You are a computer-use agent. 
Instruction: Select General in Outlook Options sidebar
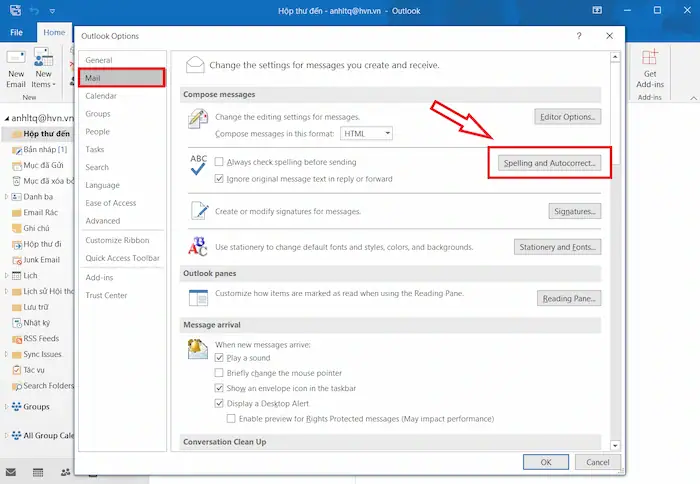coord(121,60)
